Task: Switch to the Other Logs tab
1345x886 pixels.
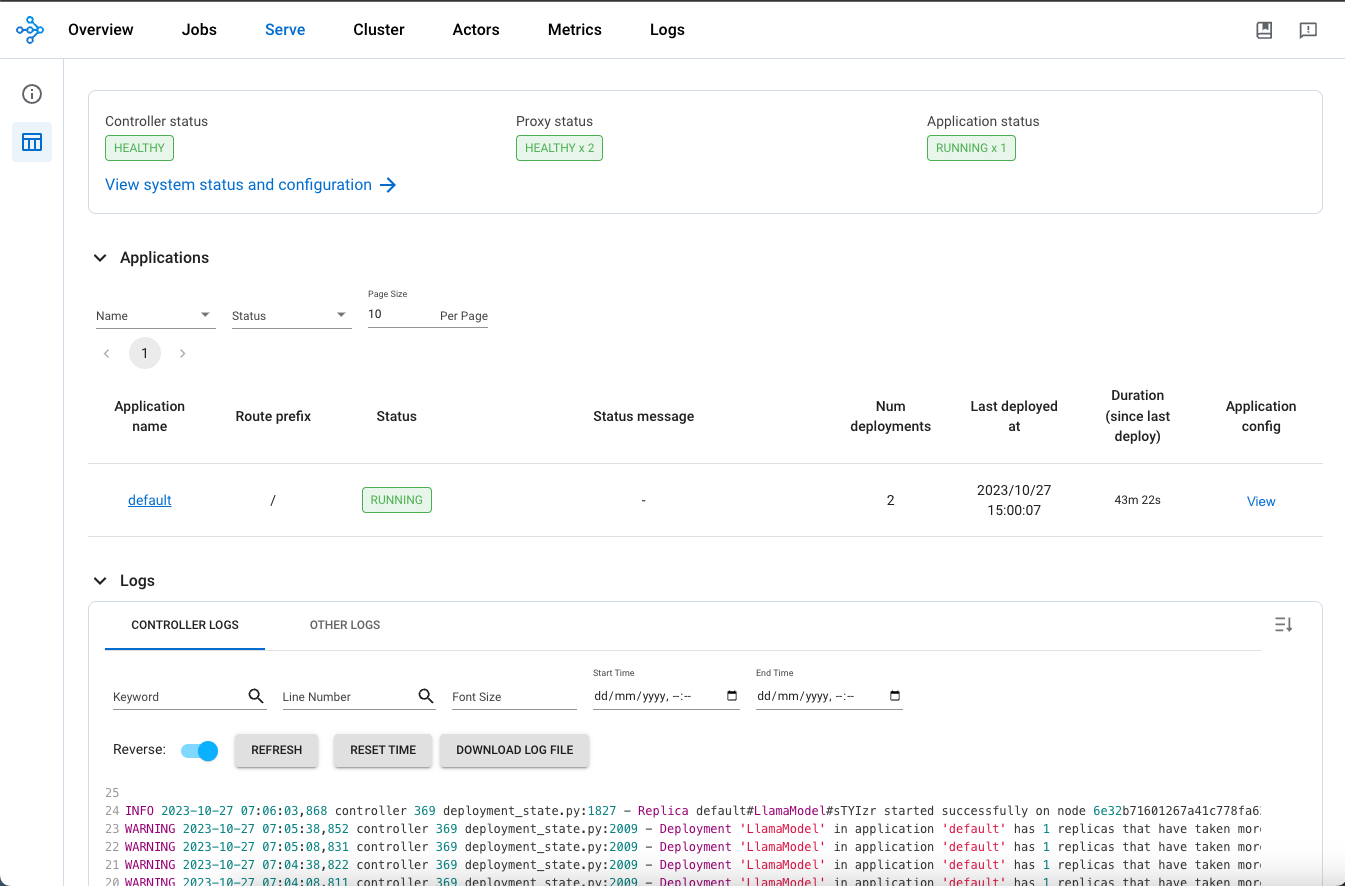Action: click(x=345, y=625)
